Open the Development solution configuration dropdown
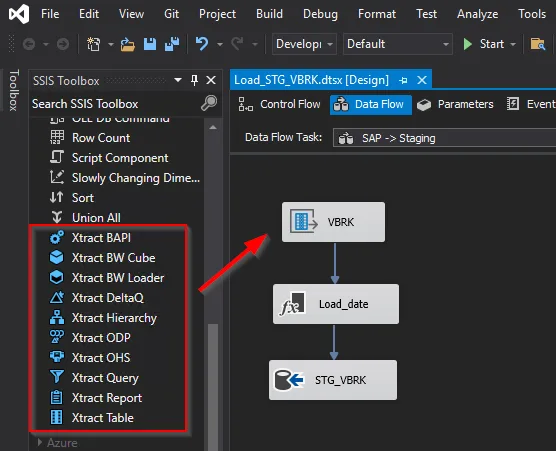The image size is (556, 451). point(304,44)
